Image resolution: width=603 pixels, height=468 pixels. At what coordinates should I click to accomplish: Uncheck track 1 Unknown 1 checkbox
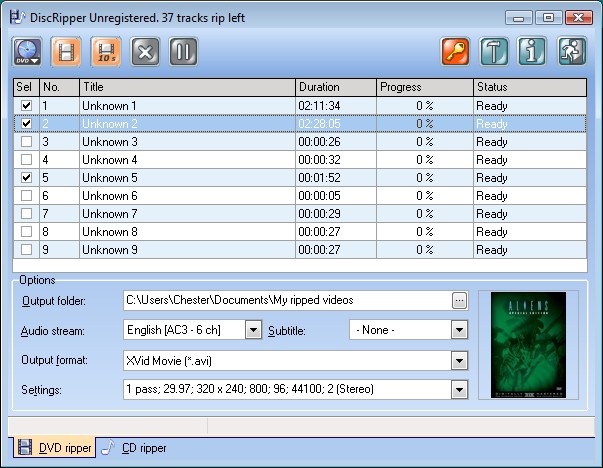pyautogui.click(x=26, y=106)
